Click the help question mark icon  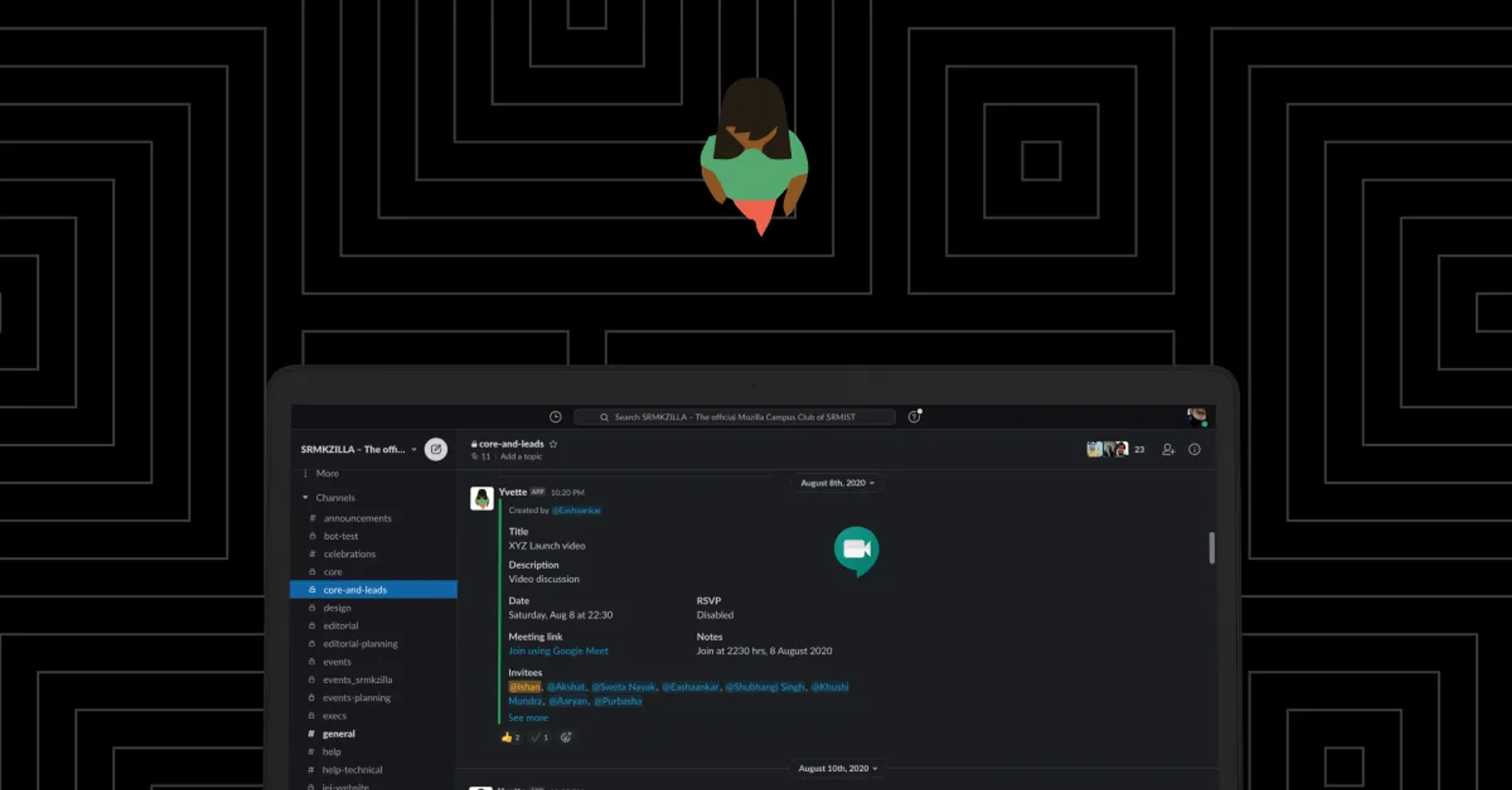point(914,417)
